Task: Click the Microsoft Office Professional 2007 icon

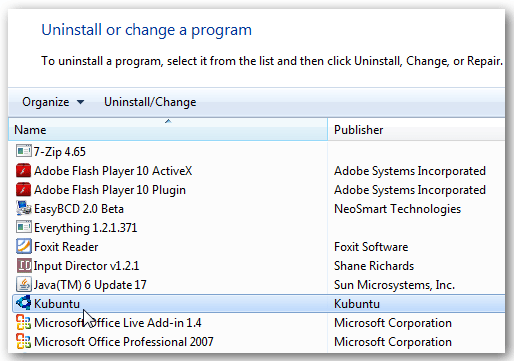Action: click(24, 341)
